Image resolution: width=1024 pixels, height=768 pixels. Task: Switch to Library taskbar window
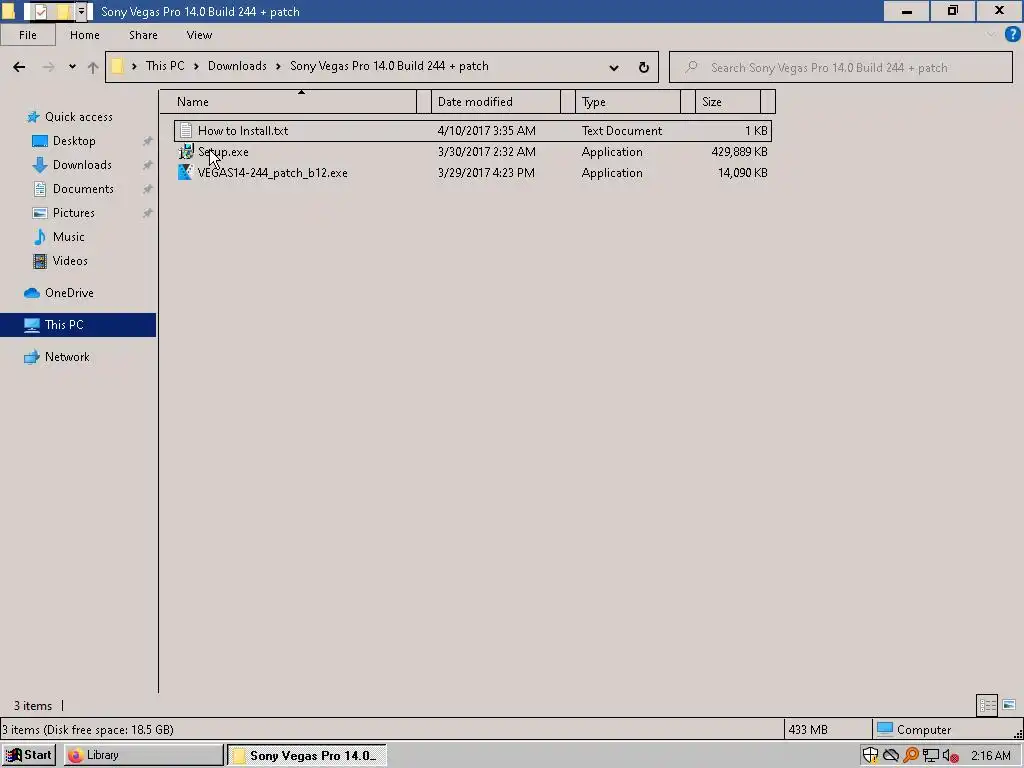point(144,755)
